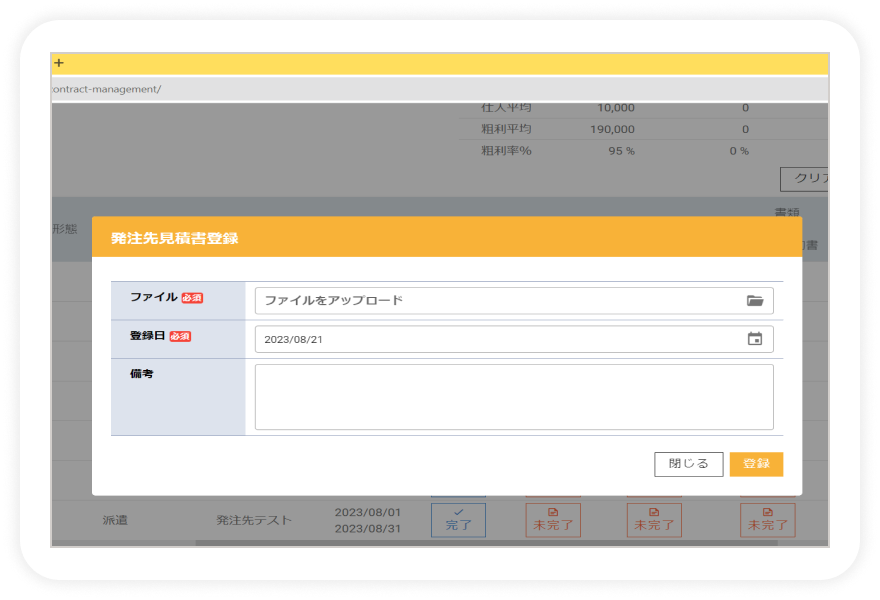Click the 2023/08/31 end date text
The height and width of the screenshot is (600, 880).
(368, 529)
